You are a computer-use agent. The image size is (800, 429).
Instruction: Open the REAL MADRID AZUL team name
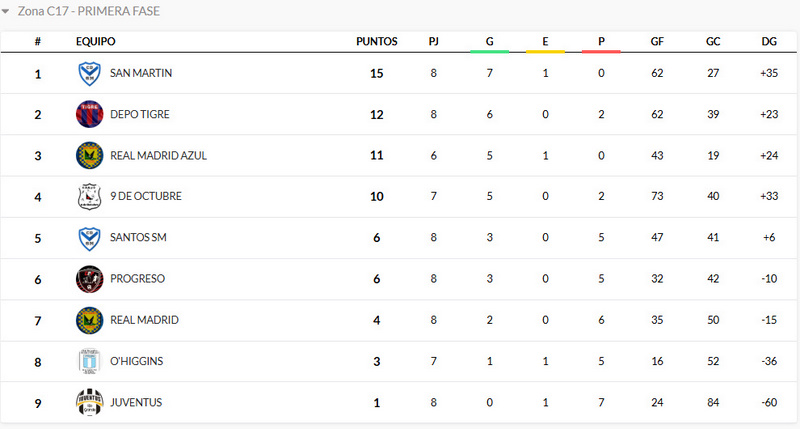158,155
